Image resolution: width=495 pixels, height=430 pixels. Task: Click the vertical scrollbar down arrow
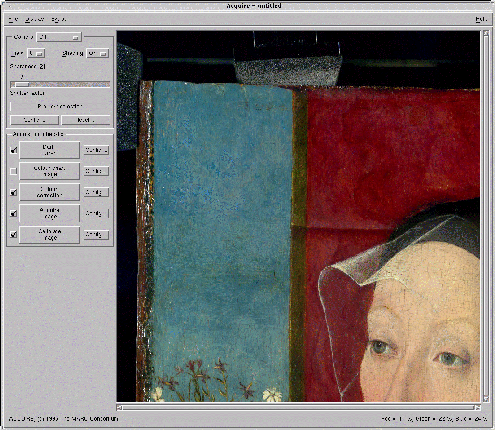[x=486, y=399]
